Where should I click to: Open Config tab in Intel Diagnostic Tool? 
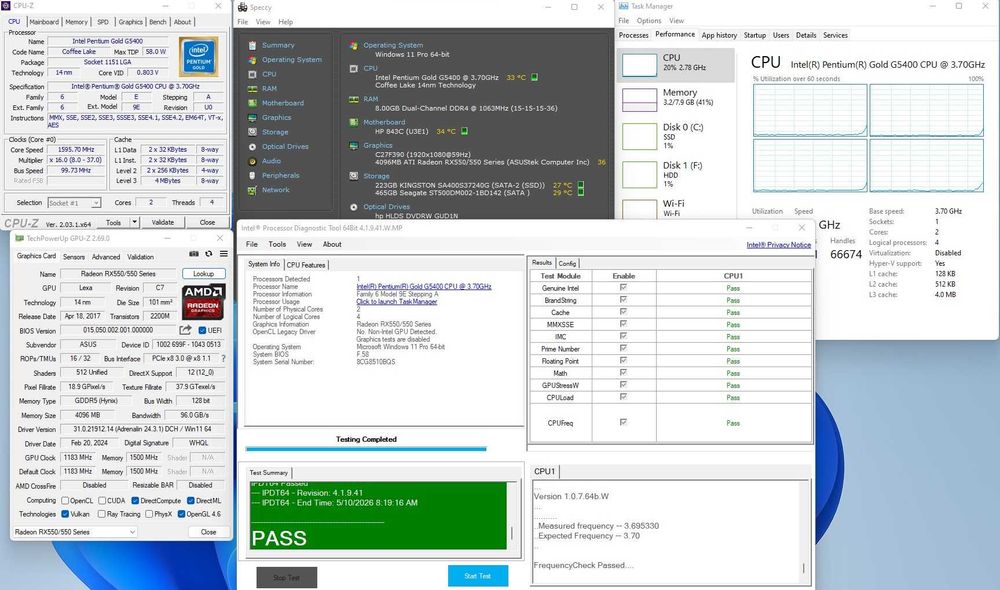pos(567,263)
